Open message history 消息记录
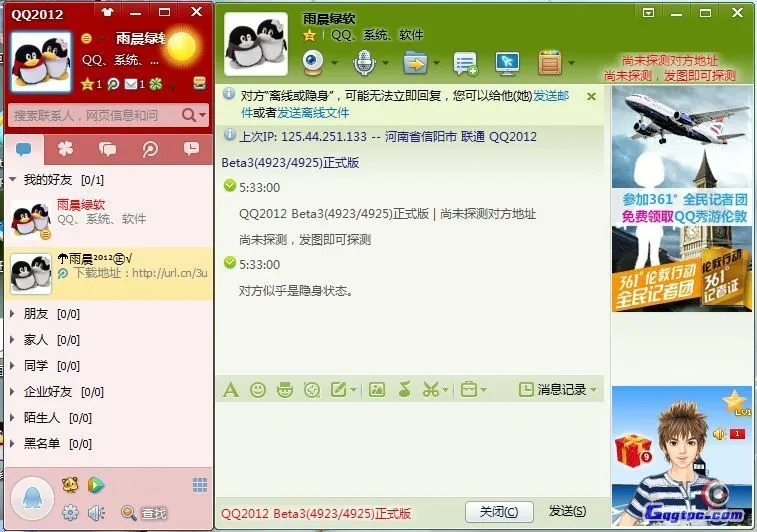The image size is (757, 532). [553, 389]
